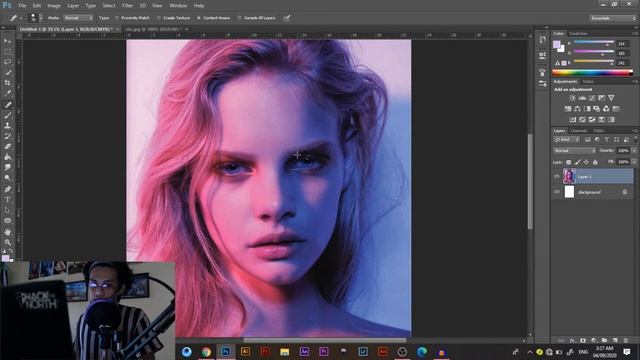The height and width of the screenshot is (360, 640).
Task: Switch to the Channels tab
Action: point(579,131)
